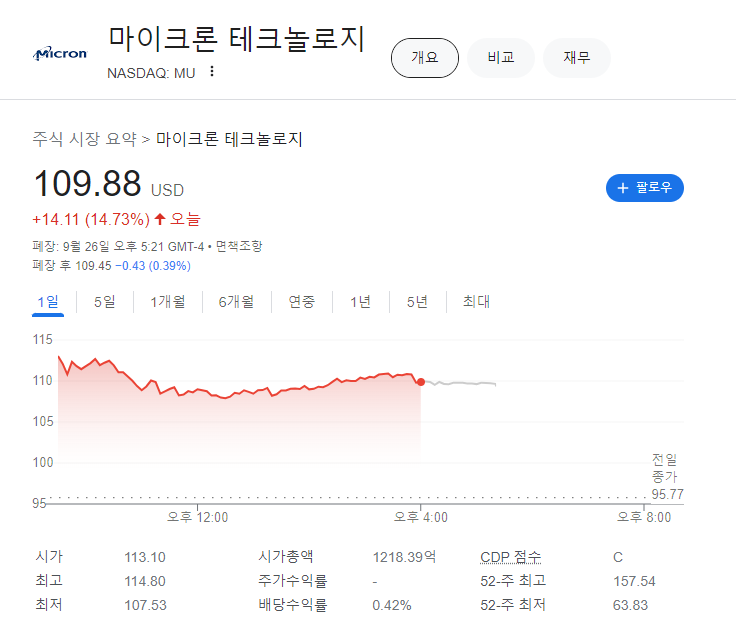Click the NASDAQ: MU ticker text

coord(151,73)
